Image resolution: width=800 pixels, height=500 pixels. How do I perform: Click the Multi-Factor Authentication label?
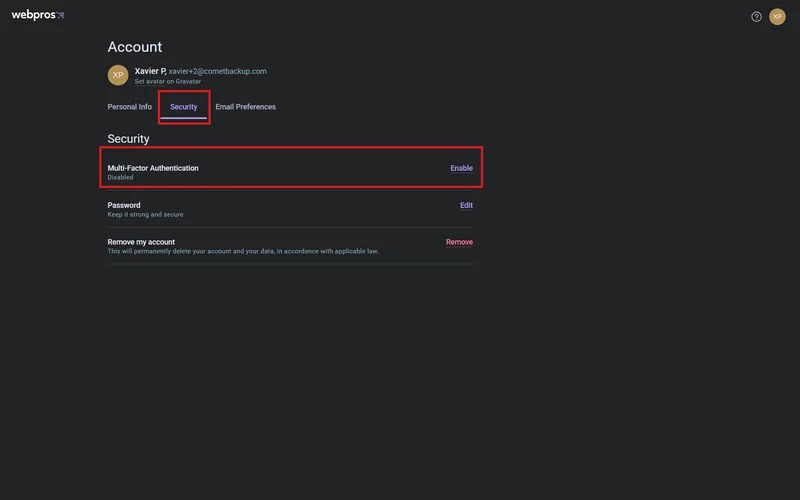tap(153, 168)
